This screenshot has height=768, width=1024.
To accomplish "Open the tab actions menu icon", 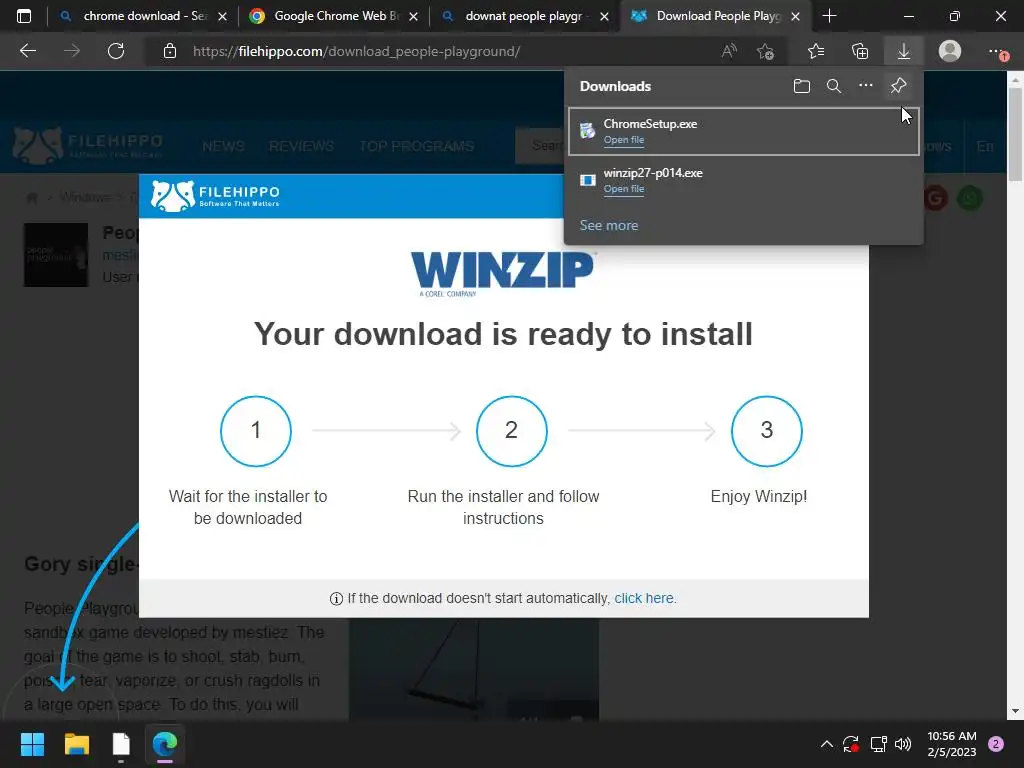I will (x=24, y=16).
